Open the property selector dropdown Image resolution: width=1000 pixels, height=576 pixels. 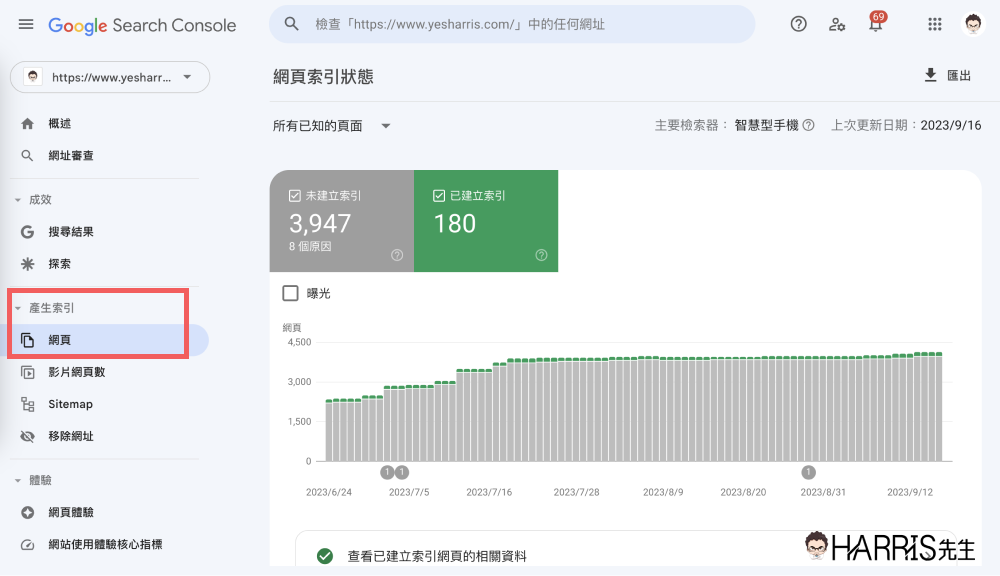[x=110, y=77]
